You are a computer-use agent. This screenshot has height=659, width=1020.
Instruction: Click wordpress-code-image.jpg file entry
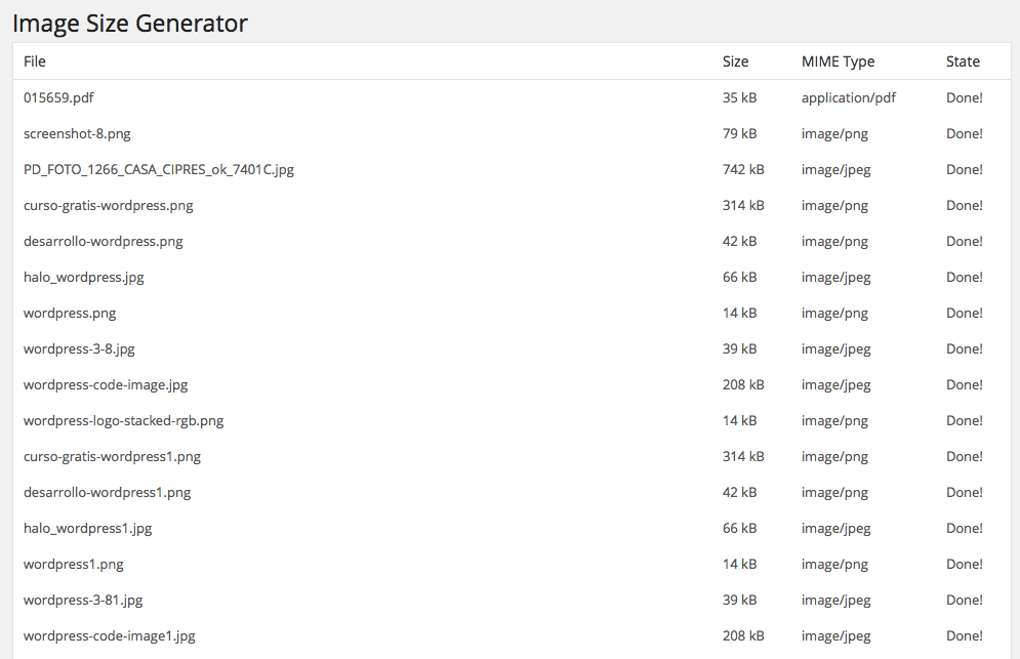(x=103, y=385)
